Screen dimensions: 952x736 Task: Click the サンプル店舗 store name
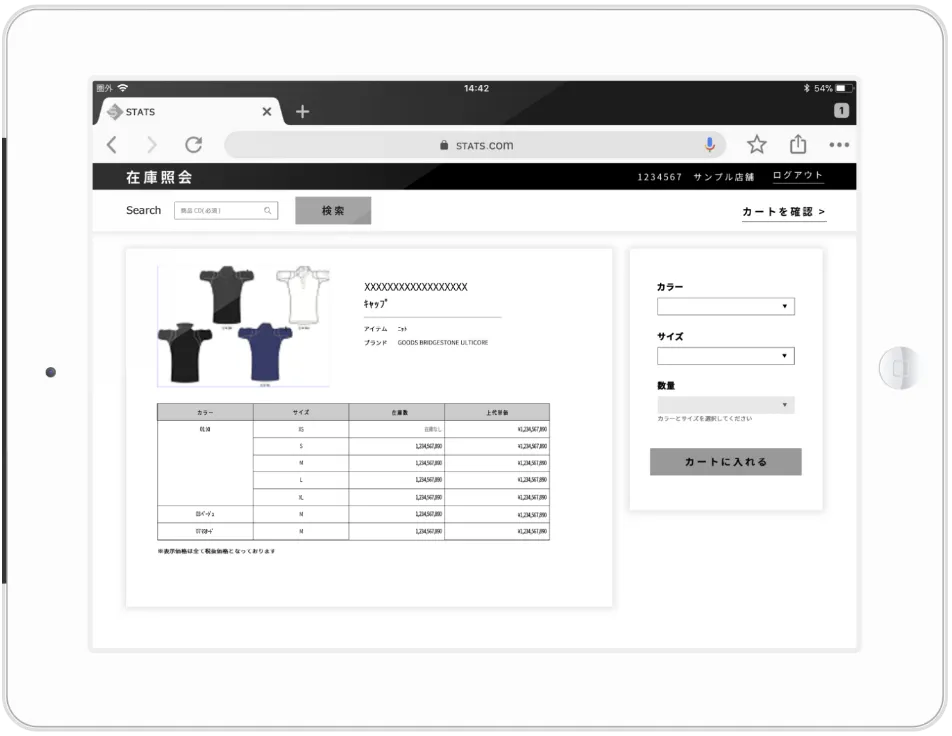723,177
